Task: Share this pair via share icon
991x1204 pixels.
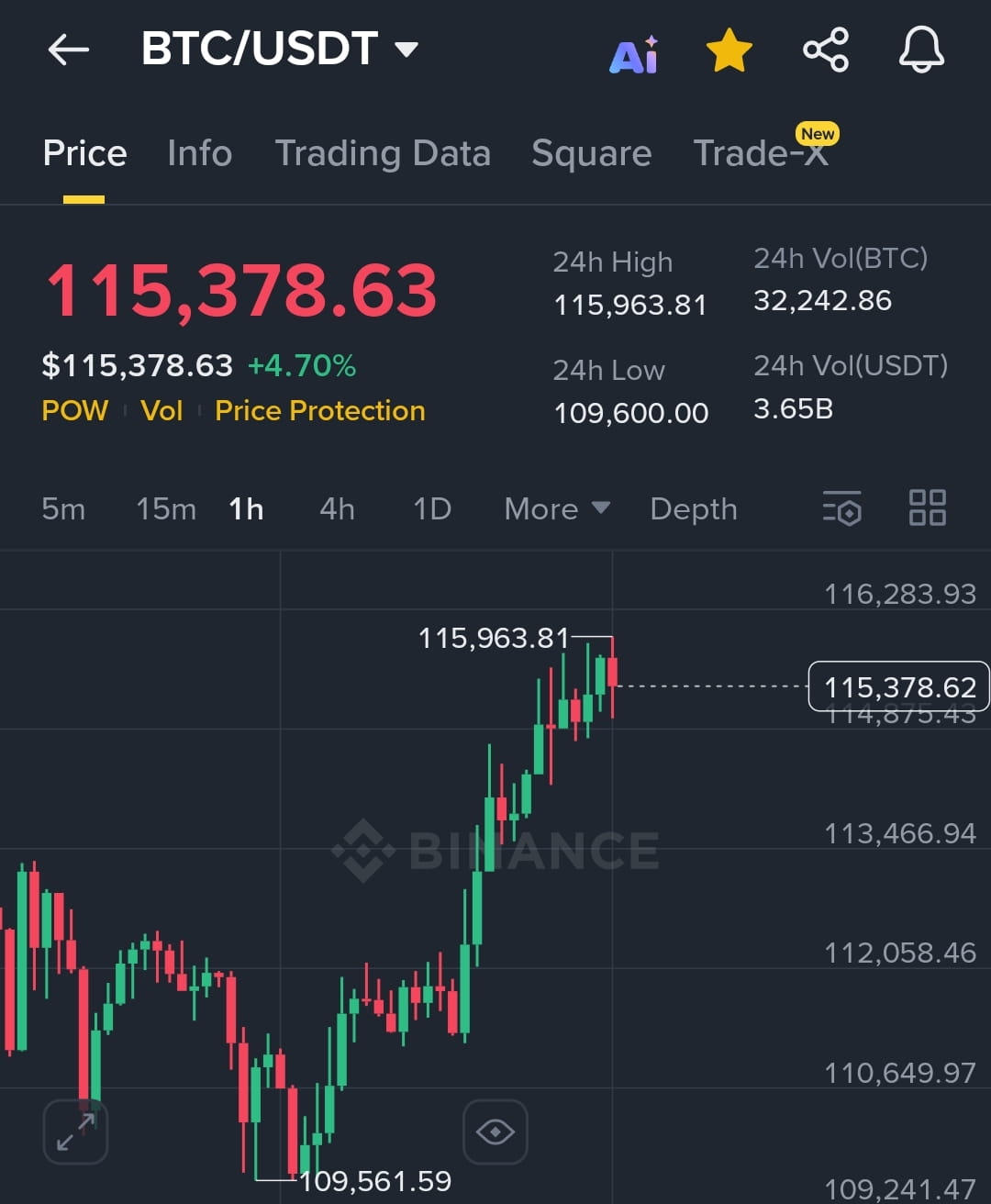Action: 826,50
